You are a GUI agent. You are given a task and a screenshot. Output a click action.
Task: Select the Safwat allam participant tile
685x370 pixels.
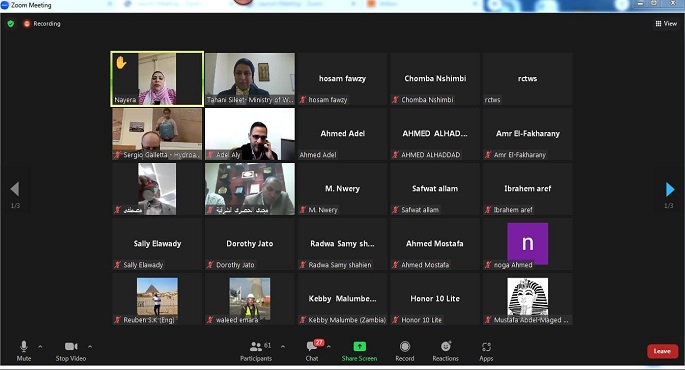[x=435, y=189]
